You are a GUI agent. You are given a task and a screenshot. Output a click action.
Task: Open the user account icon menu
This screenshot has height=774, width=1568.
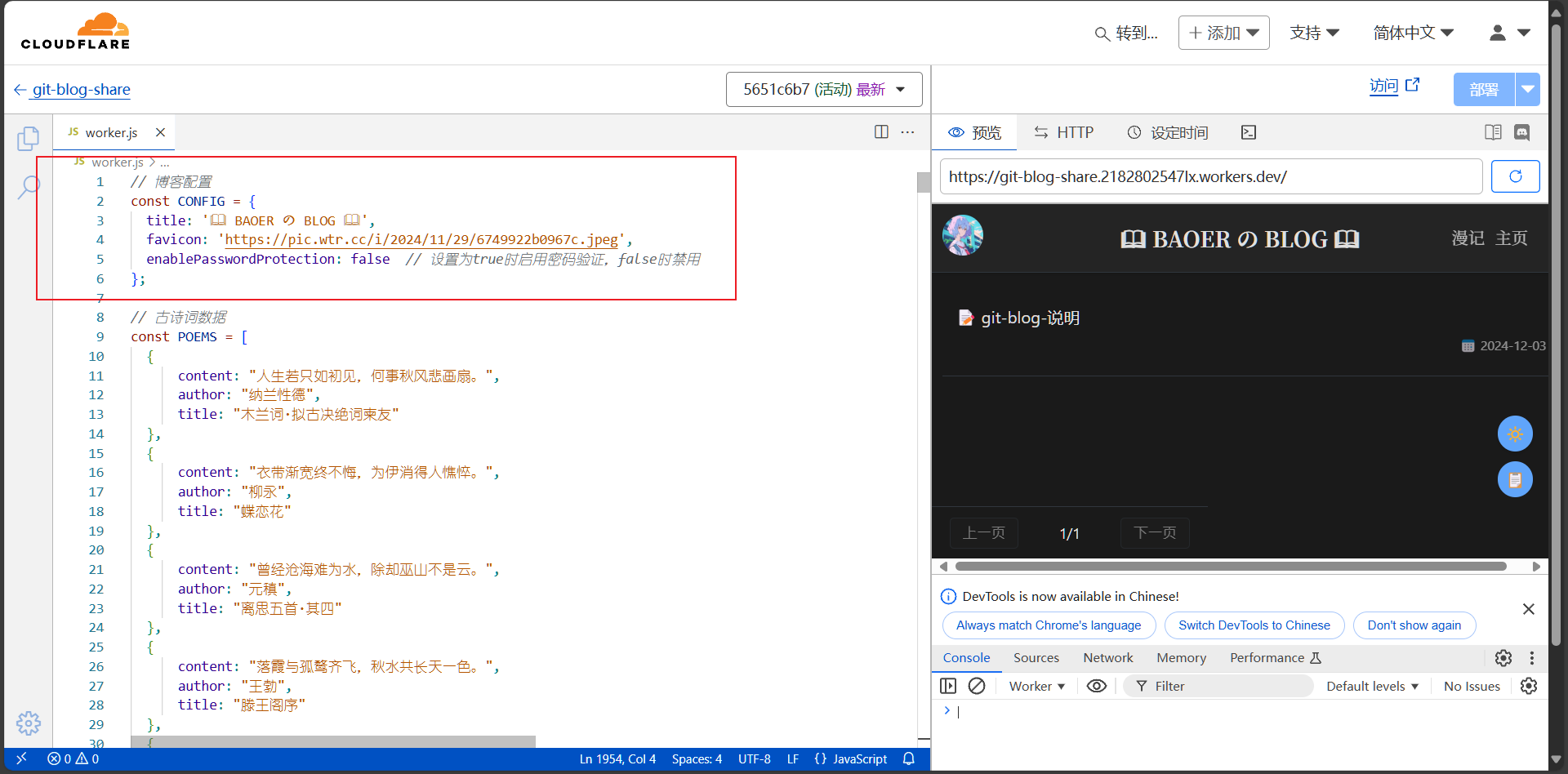(1509, 33)
